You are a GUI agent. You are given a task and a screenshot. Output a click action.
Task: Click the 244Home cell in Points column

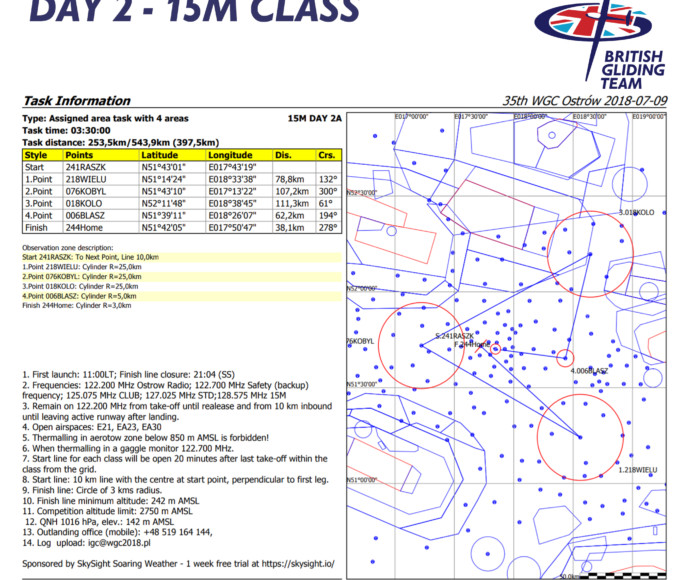click(85, 227)
